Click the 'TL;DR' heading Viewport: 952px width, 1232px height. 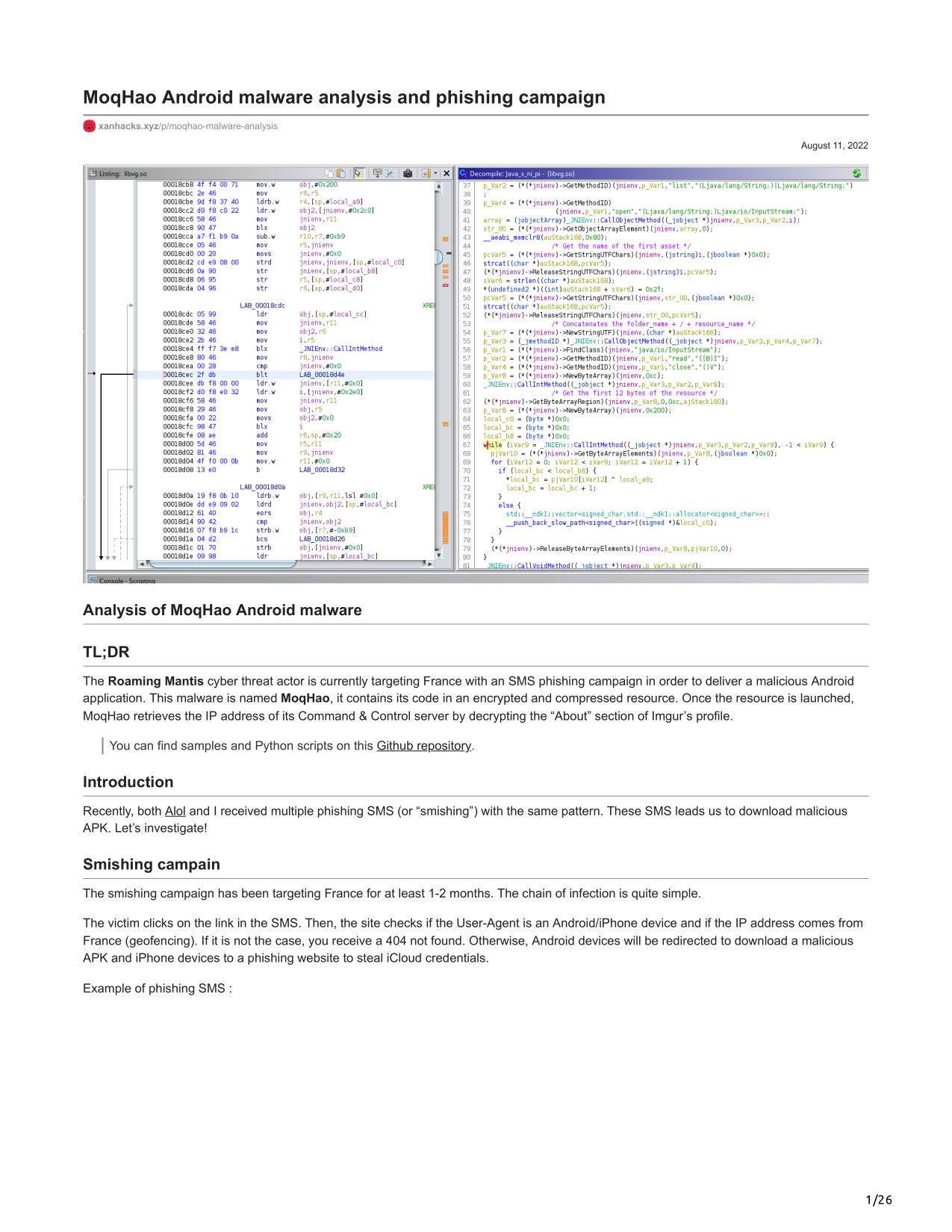[106, 652]
